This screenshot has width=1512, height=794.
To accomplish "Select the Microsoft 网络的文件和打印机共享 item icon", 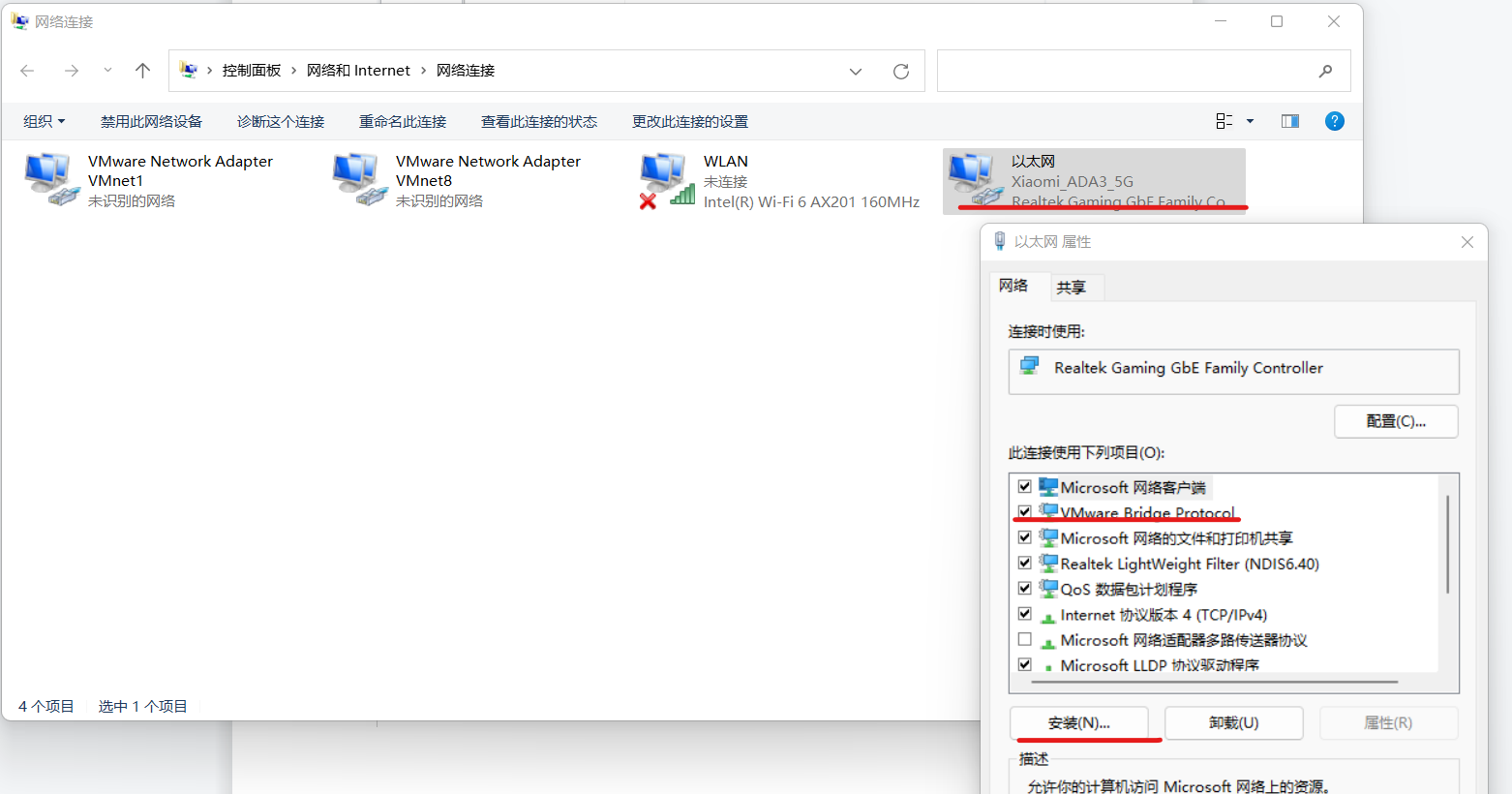I will click(1048, 537).
